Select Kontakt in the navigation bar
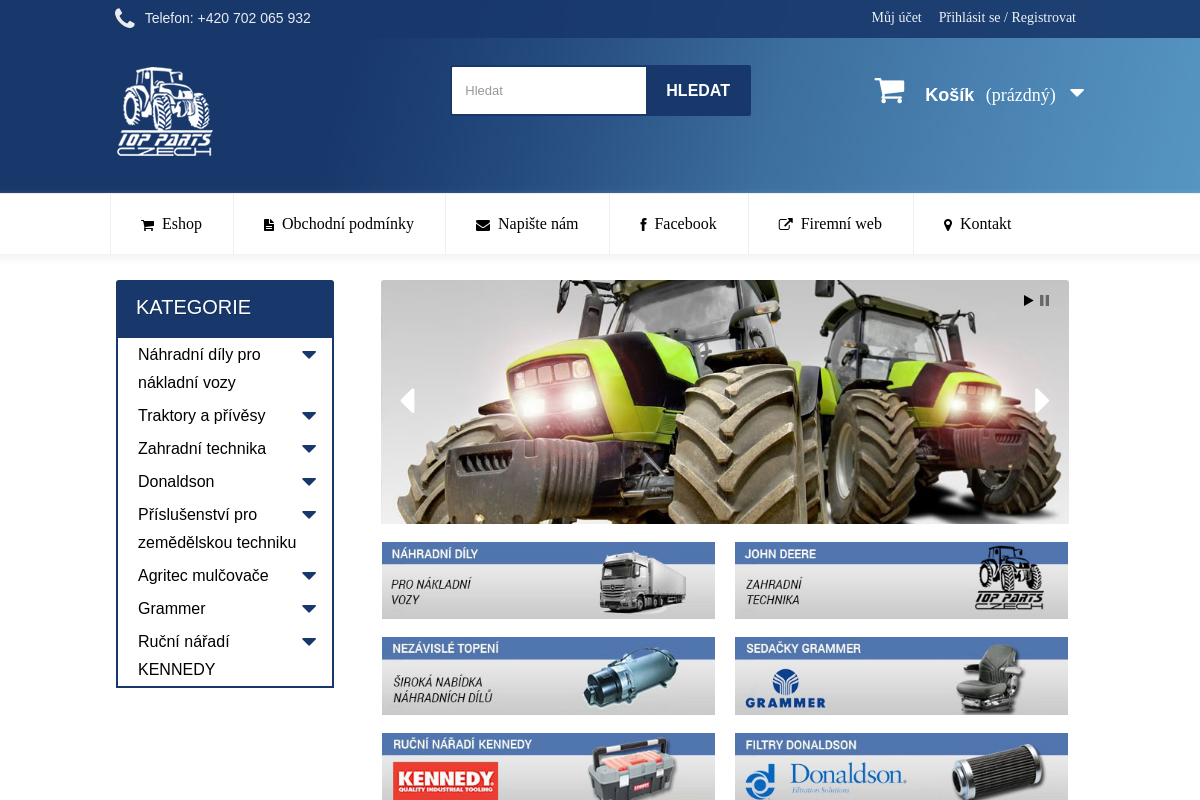This screenshot has height=800, width=1200. pyautogui.click(x=985, y=224)
